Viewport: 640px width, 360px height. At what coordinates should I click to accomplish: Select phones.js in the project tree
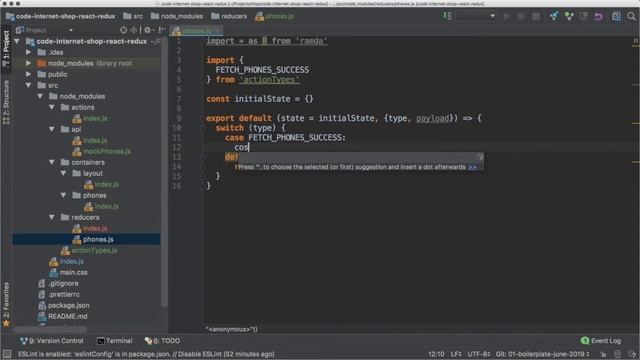(x=93, y=240)
